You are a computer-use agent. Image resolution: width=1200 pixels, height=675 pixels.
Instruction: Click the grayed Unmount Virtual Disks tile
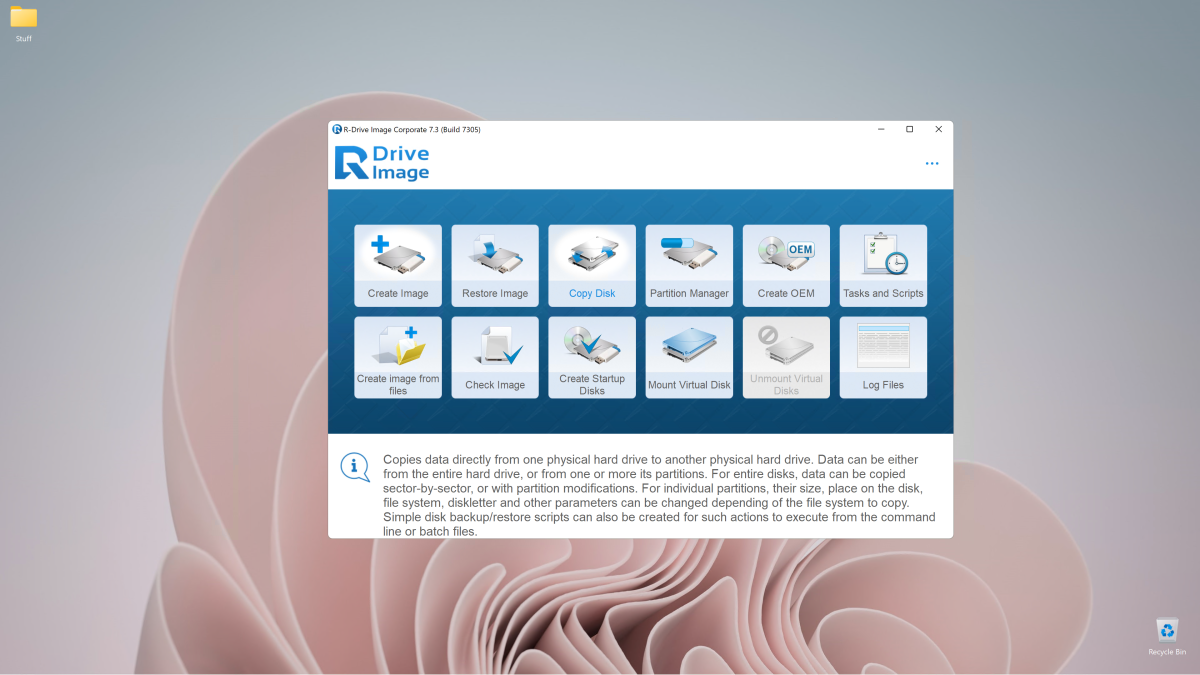(786, 357)
